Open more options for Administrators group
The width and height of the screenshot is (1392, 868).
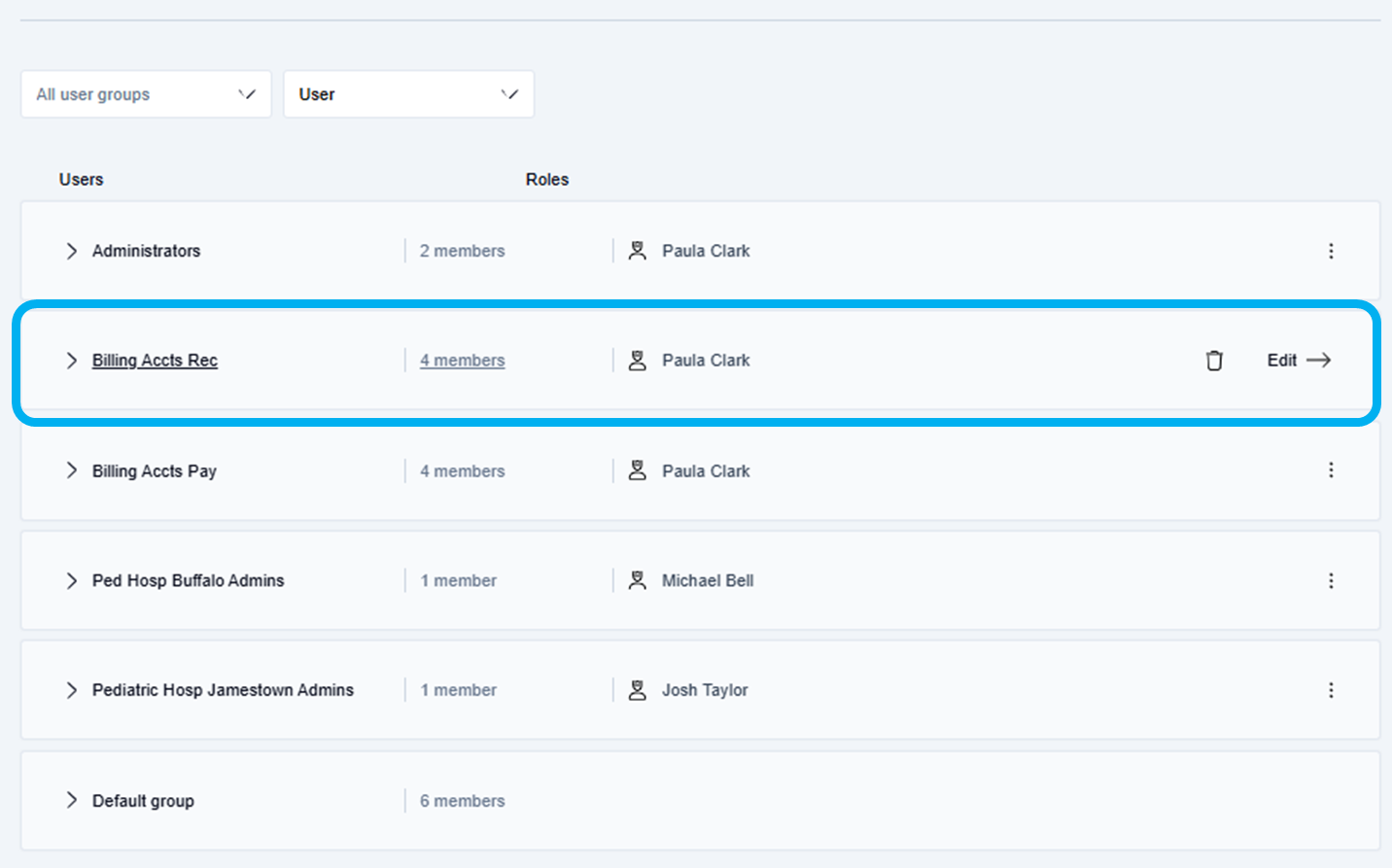pos(1331,251)
